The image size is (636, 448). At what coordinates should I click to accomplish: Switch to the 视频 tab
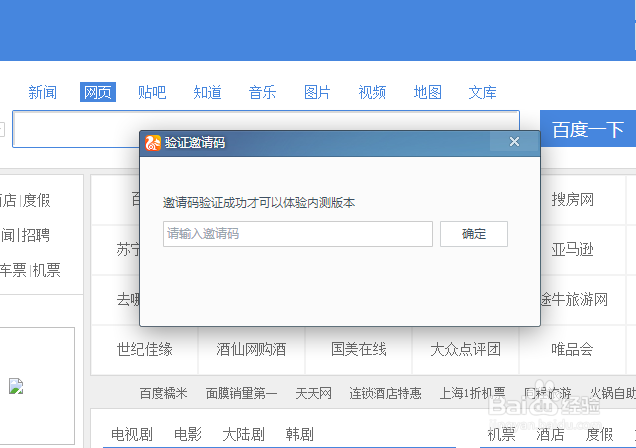pyautogui.click(x=372, y=92)
